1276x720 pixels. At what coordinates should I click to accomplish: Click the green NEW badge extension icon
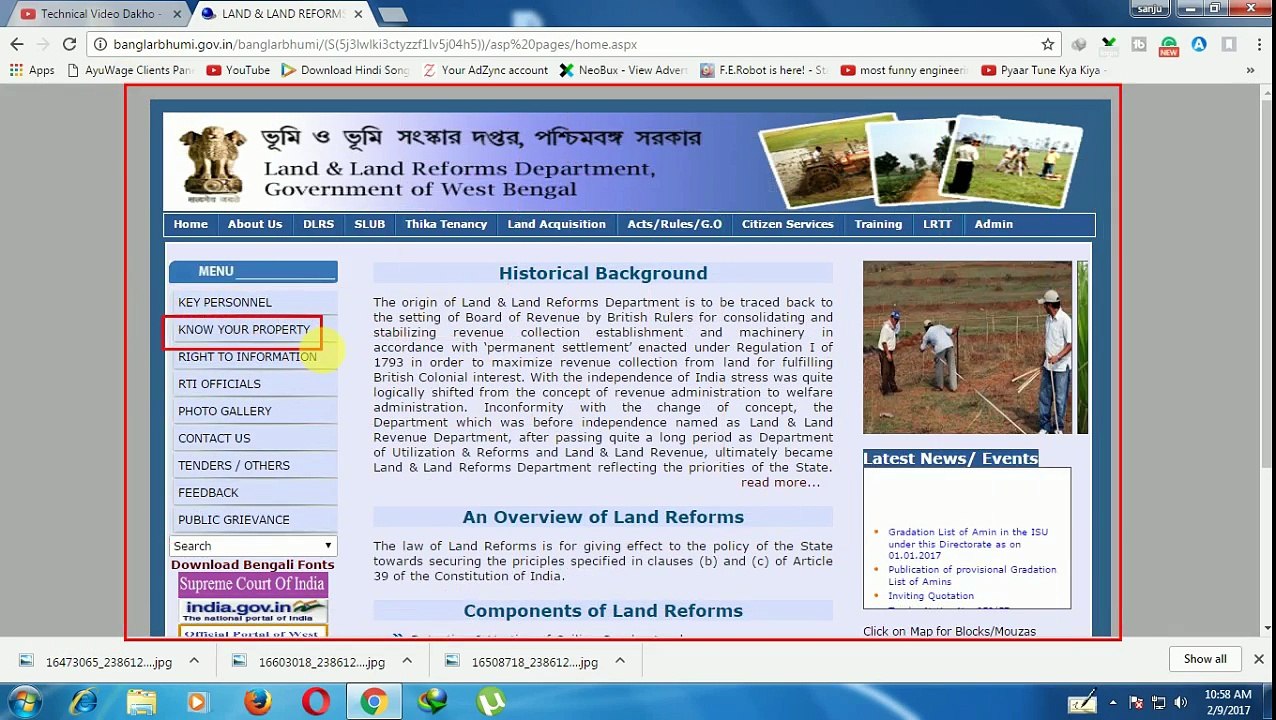click(1169, 45)
